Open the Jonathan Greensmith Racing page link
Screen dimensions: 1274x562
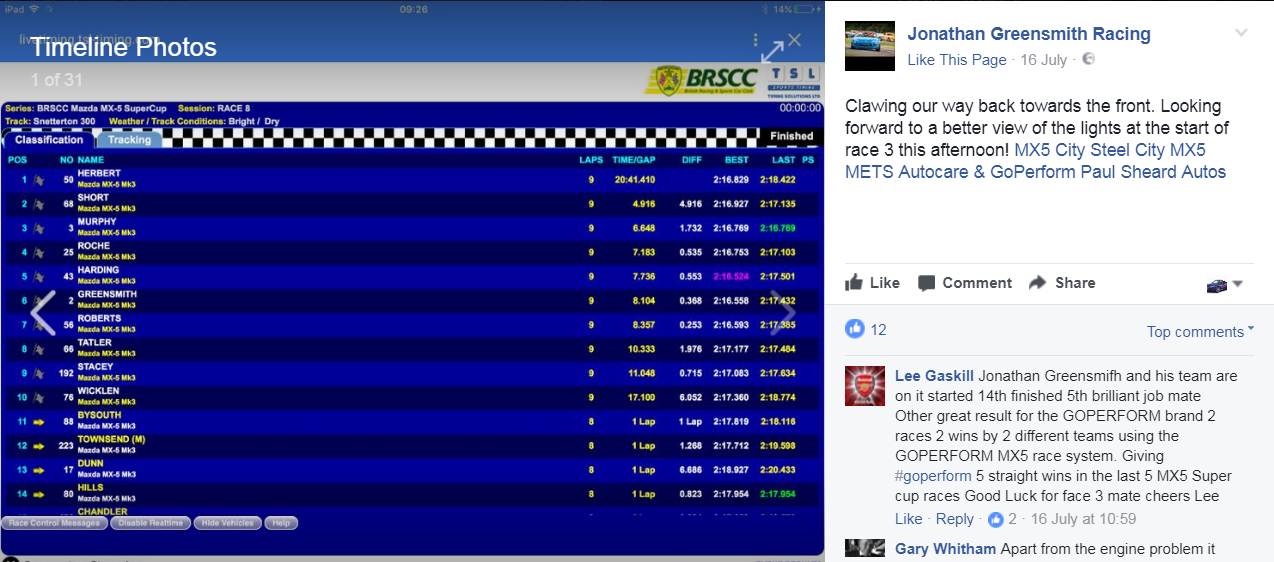[x=1028, y=34]
